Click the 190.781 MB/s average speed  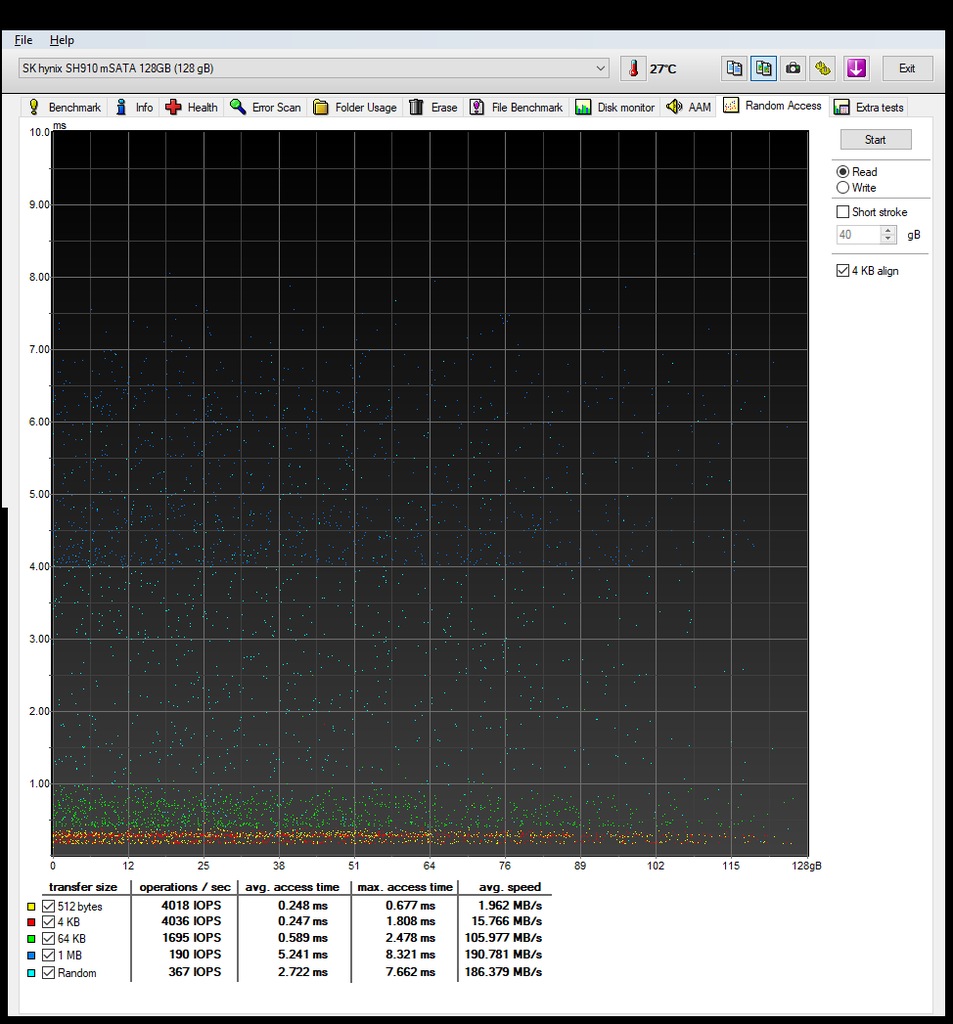coord(504,955)
